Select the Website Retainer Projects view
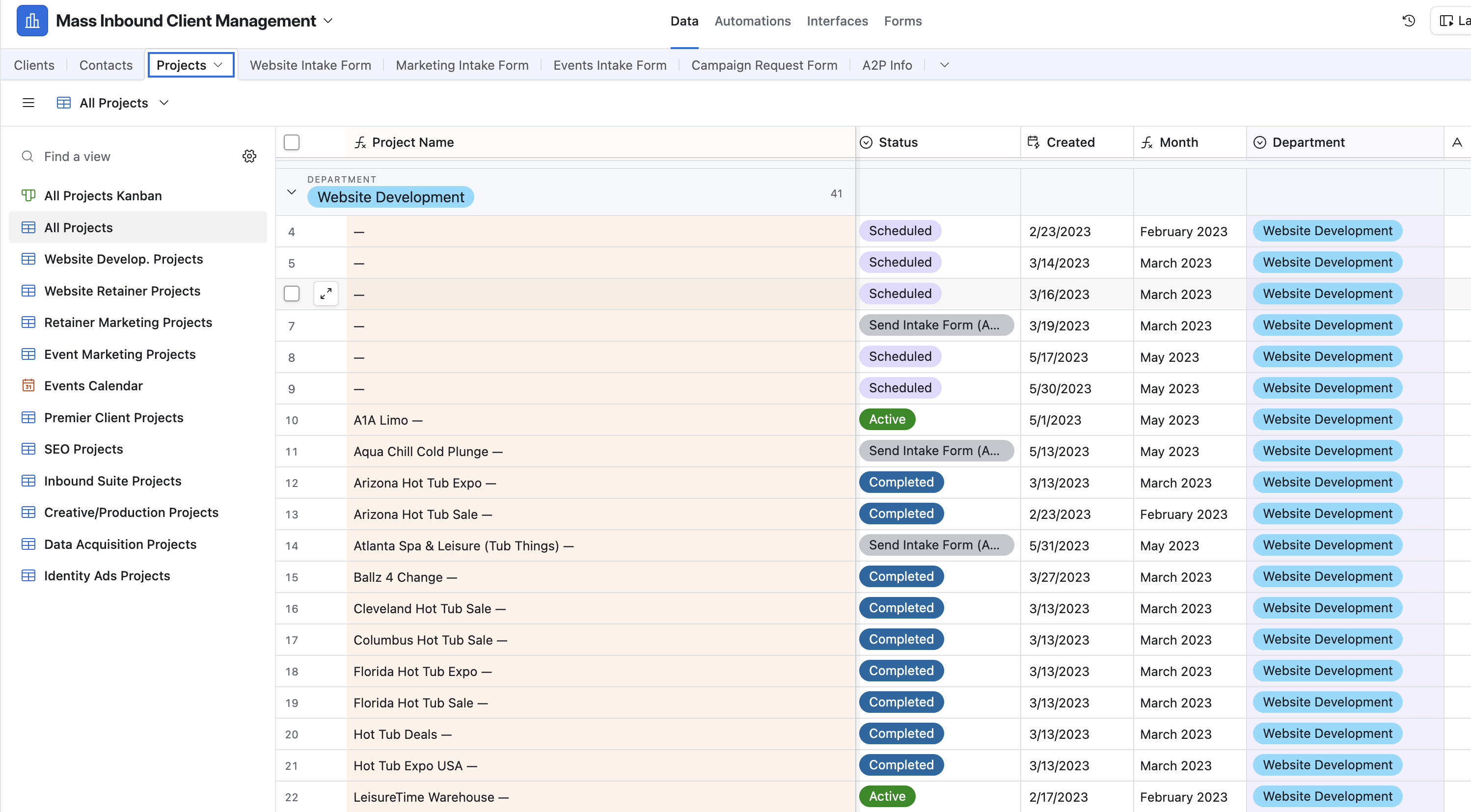The width and height of the screenshot is (1471, 812). pyautogui.click(x=138, y=291)
